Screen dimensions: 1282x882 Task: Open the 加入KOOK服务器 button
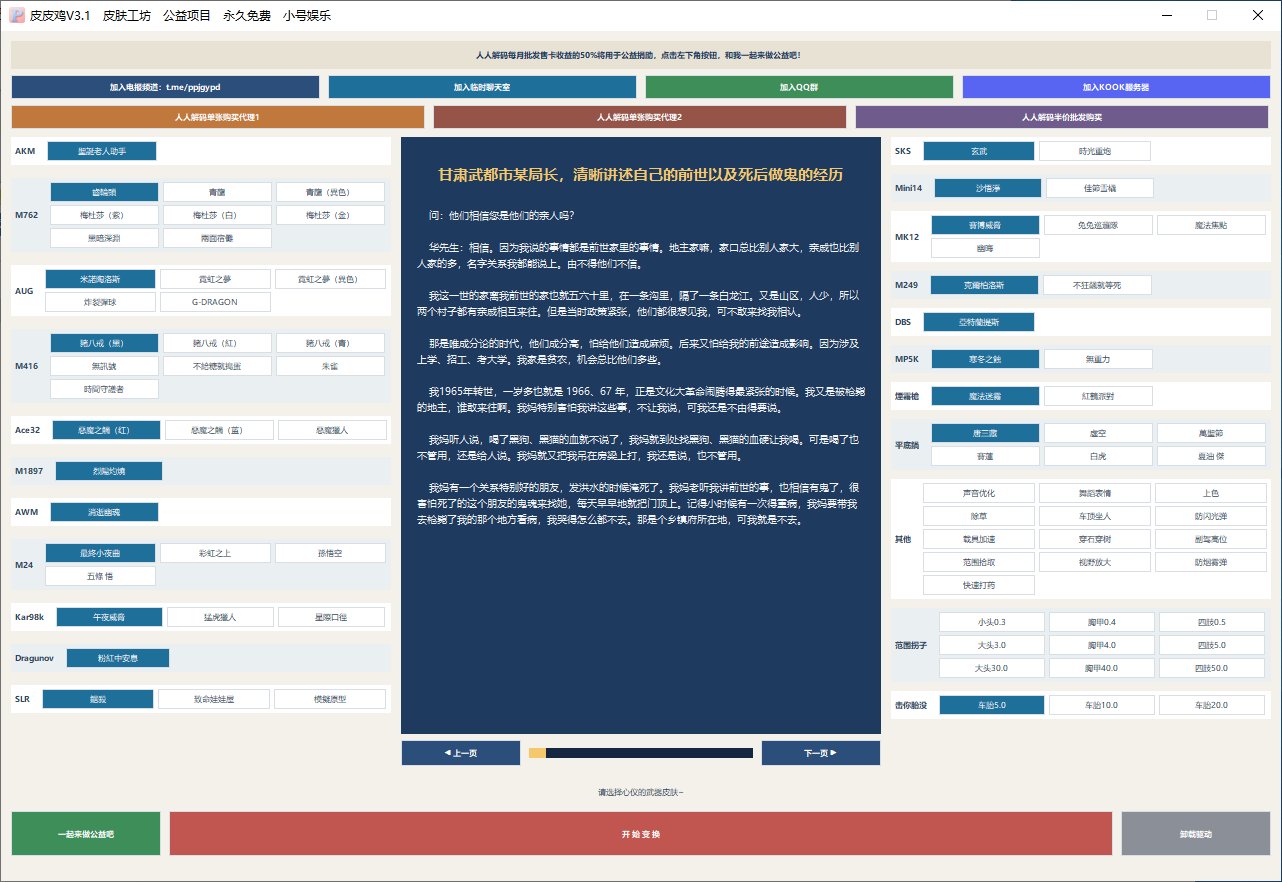[x=1116, y=87]
